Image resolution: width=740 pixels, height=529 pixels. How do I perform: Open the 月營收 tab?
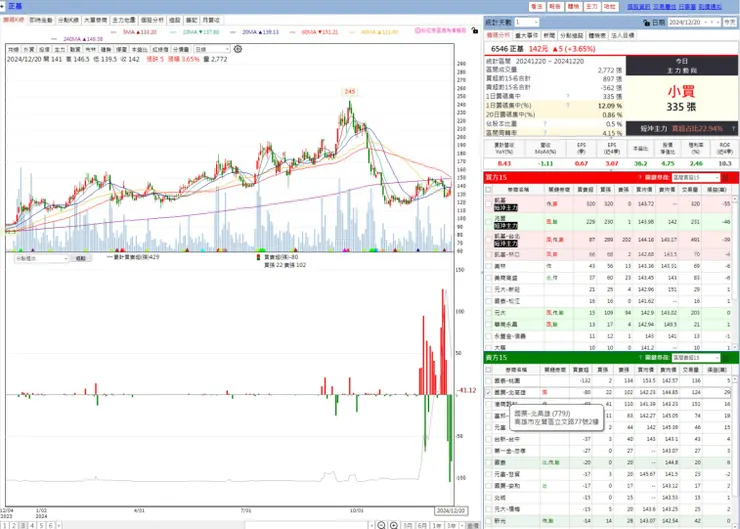211,20
